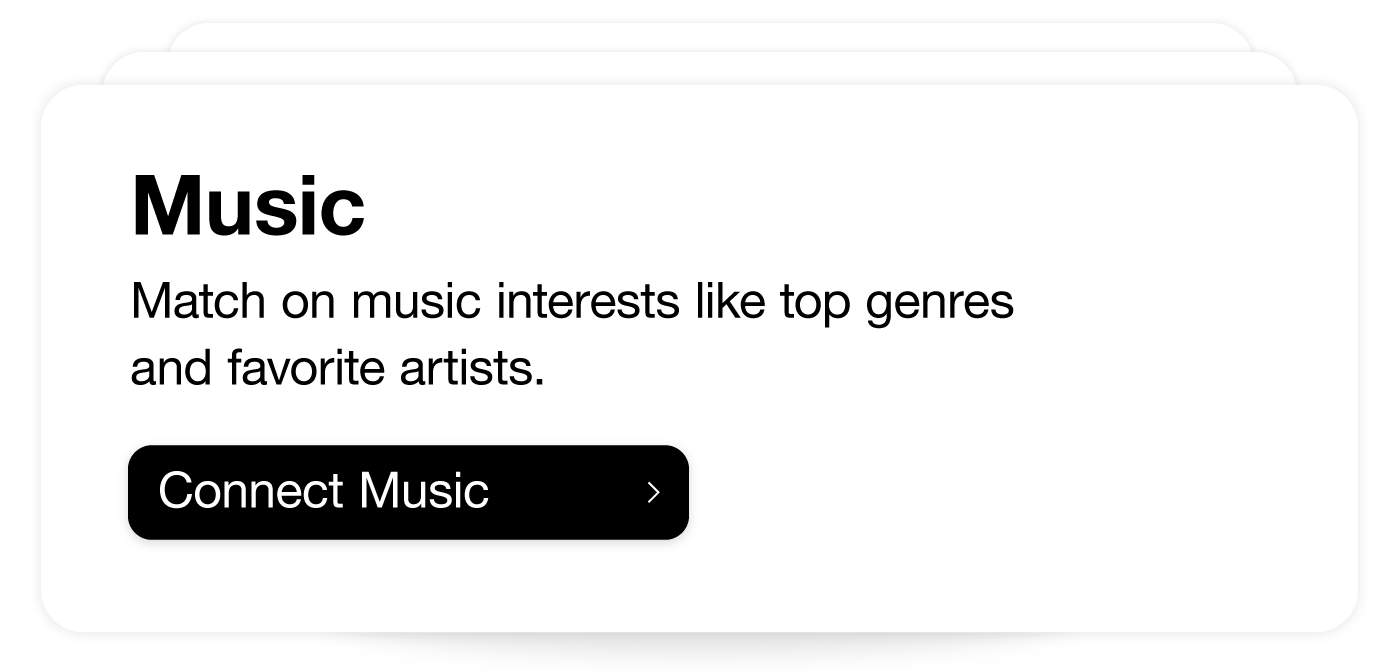Open music connection via the Connect Music control

pyautogui.click(x=409, y=491)
